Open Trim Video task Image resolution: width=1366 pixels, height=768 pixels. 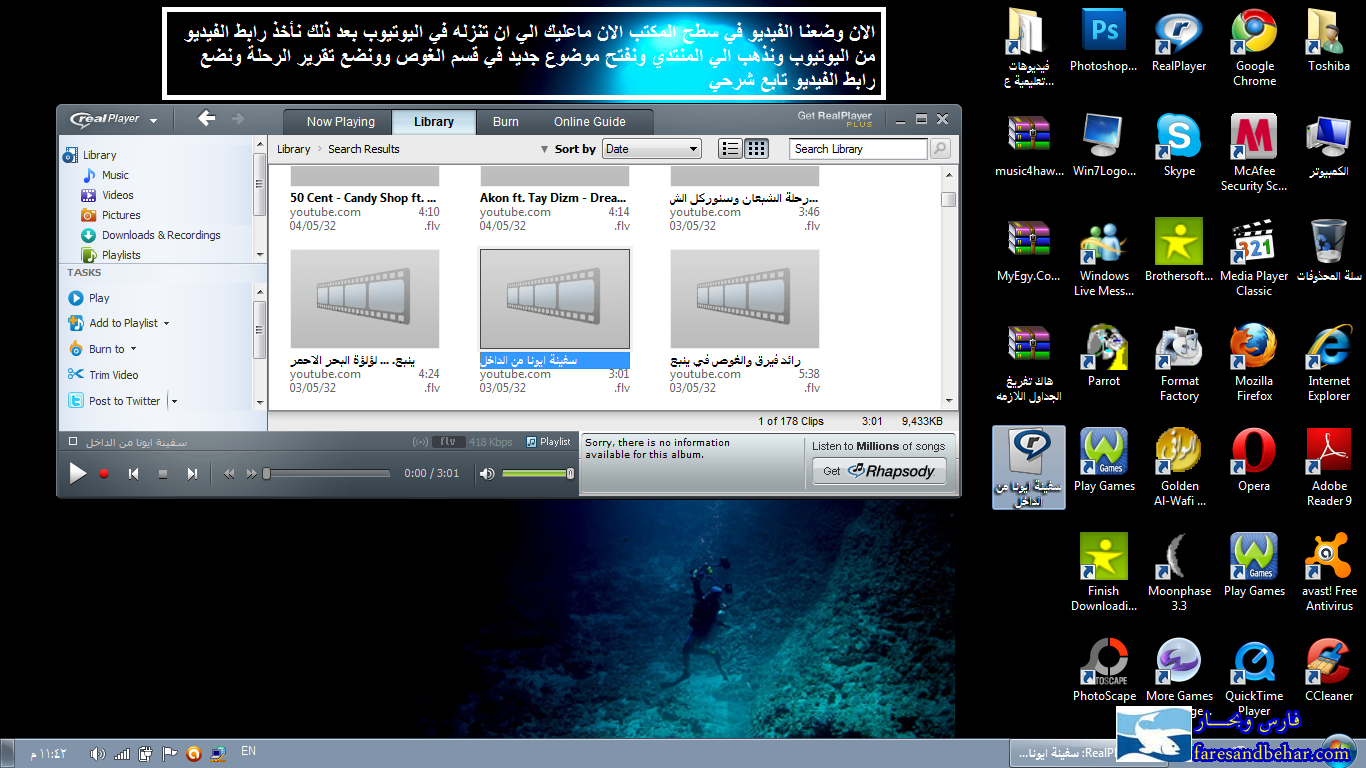(x=113, y=375)
